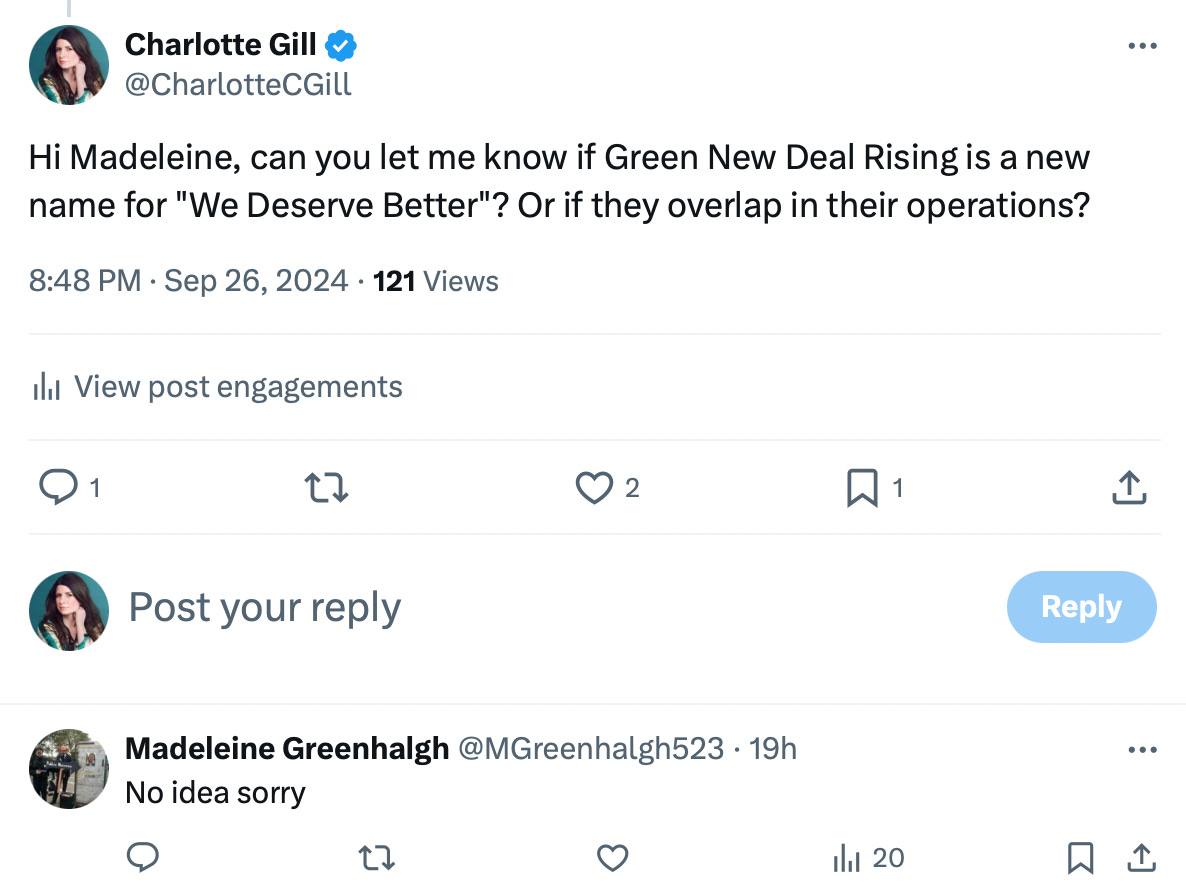Open the @CharlotteCGill handle link

point(238,85)
